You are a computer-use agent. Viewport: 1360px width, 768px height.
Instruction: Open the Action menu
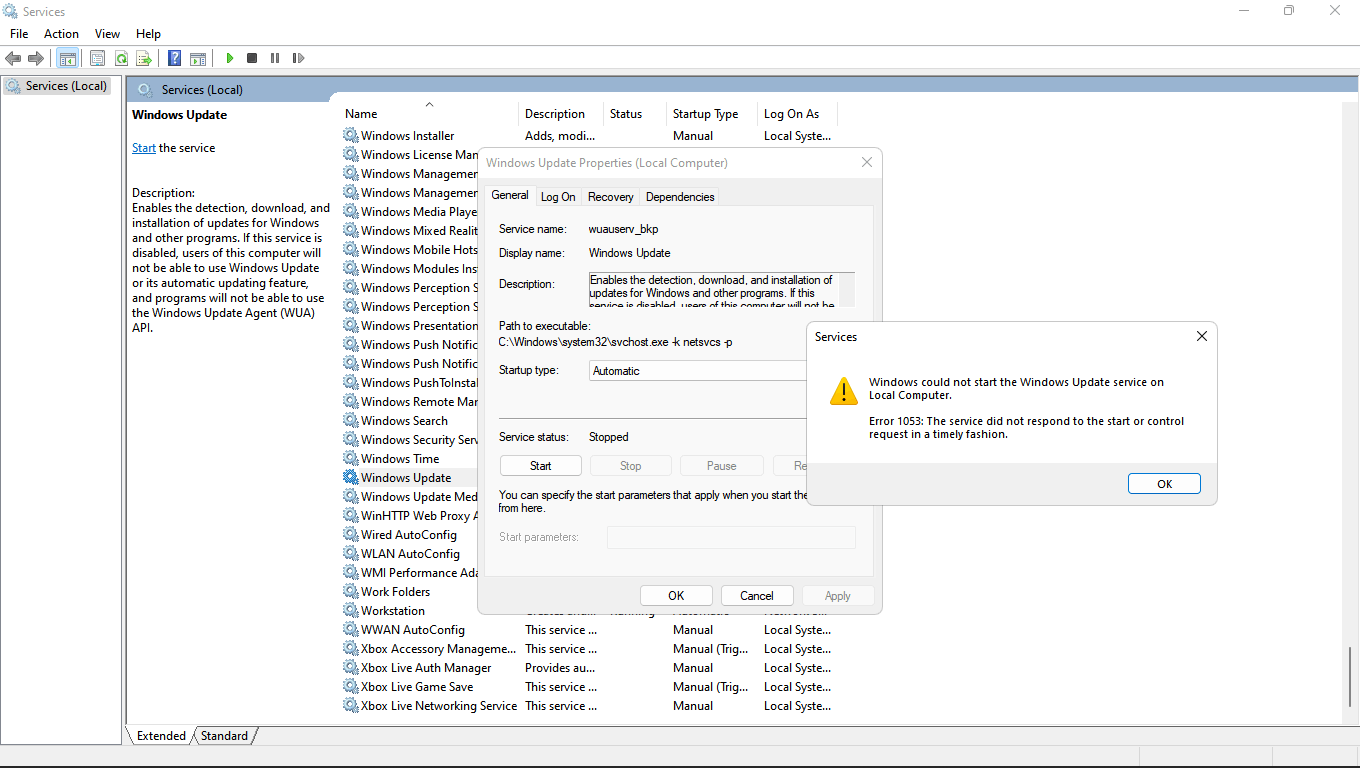(61, 33)
